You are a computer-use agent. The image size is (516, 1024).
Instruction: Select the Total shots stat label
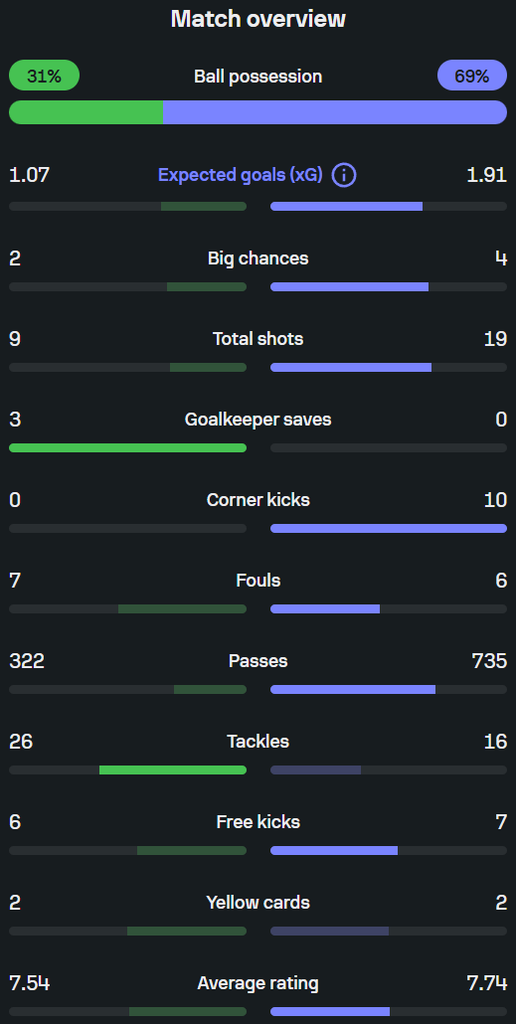pyautogui.click(x=258, y=339)
